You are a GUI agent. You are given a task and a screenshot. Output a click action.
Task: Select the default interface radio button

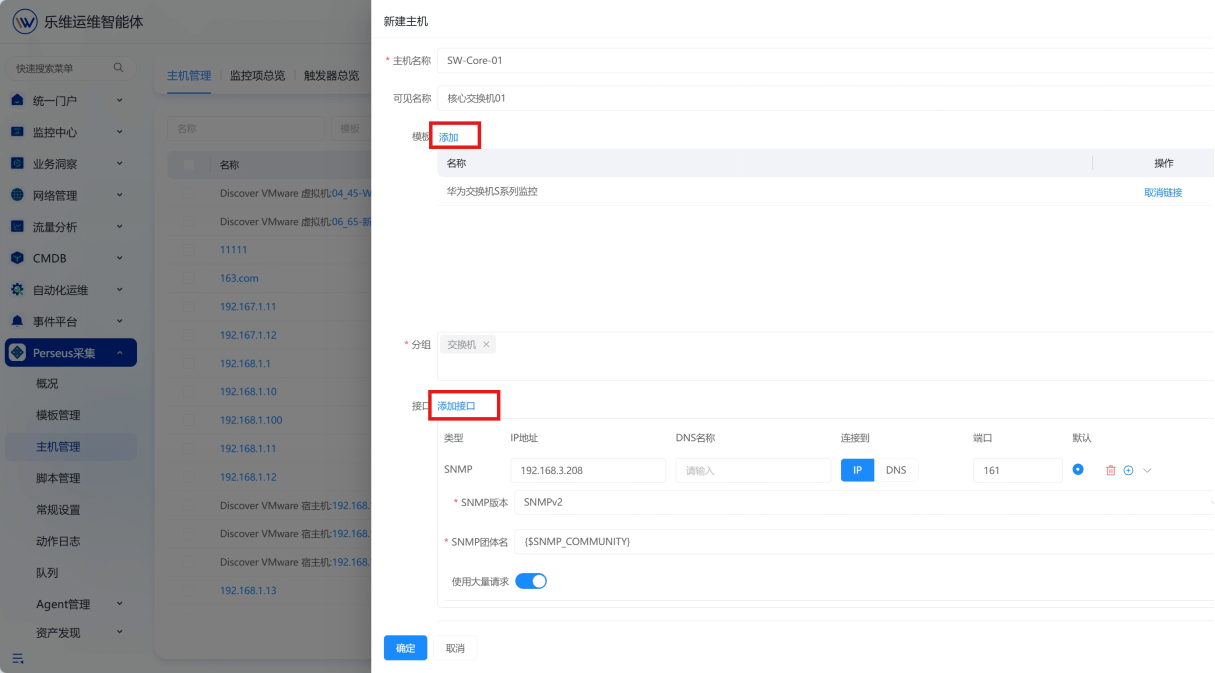pos(1078,469)
